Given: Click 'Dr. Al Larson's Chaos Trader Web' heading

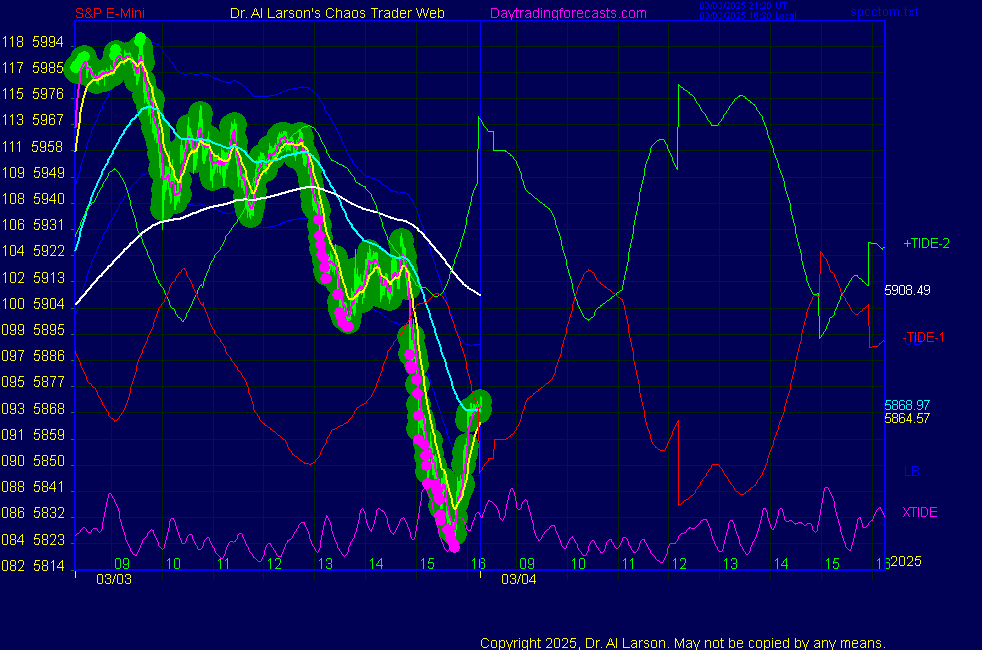Looking at the screenshot, I should (337, 13).
